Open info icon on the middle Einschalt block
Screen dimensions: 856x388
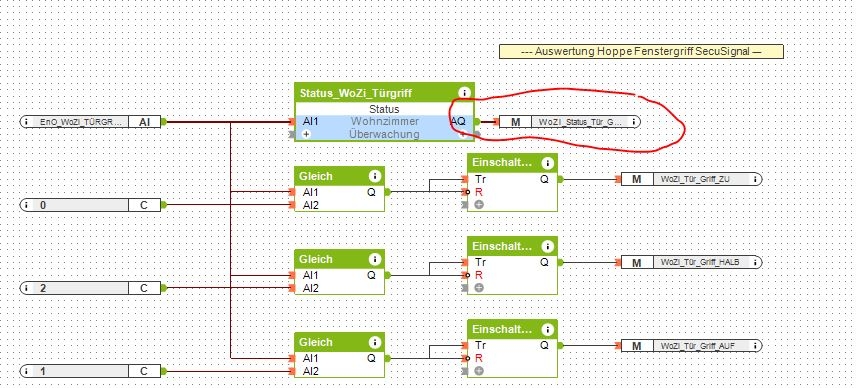pyautogui.click(x=548, y=246)
